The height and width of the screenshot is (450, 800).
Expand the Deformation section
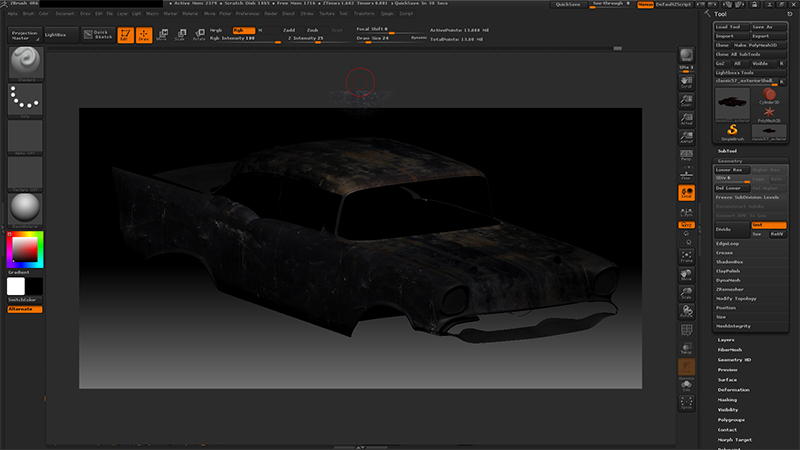point(734,390)
